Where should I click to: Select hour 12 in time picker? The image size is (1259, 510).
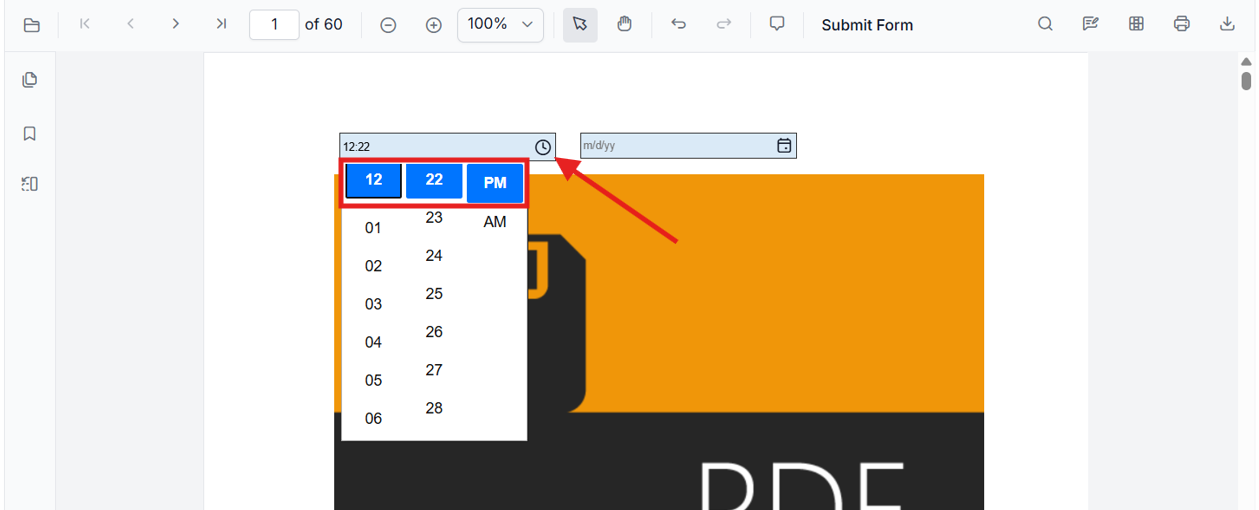pyautogui.click(x=374, y=181)
